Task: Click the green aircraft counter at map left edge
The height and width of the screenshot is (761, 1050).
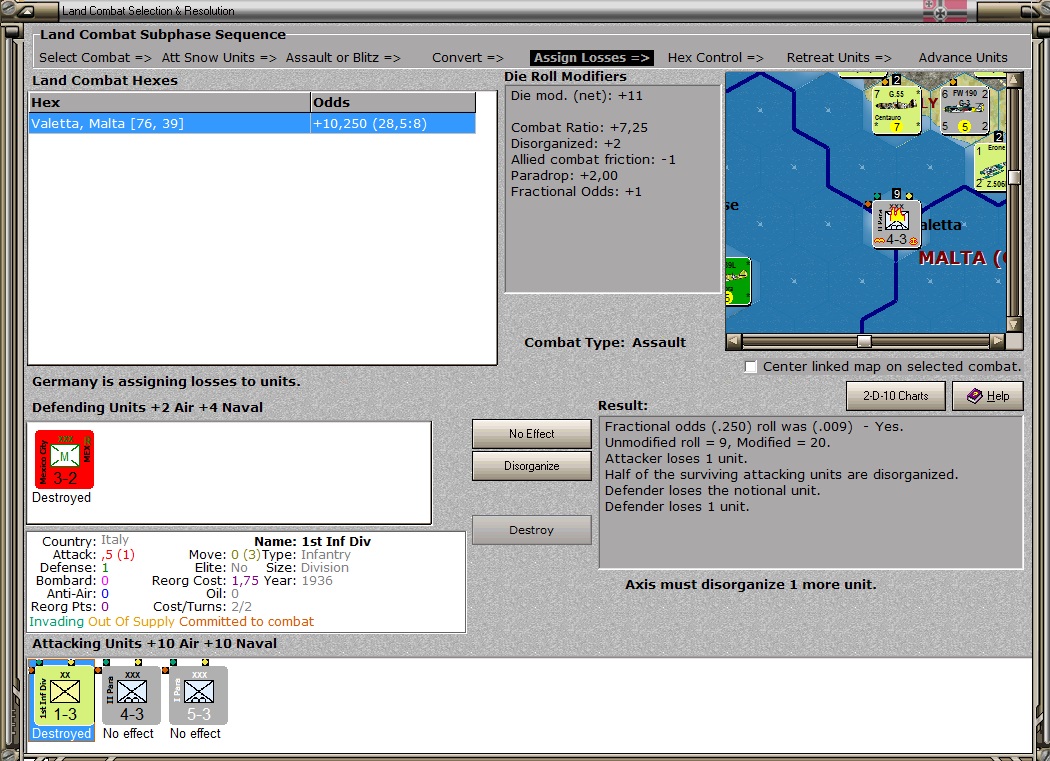Action: click(738, 281)
